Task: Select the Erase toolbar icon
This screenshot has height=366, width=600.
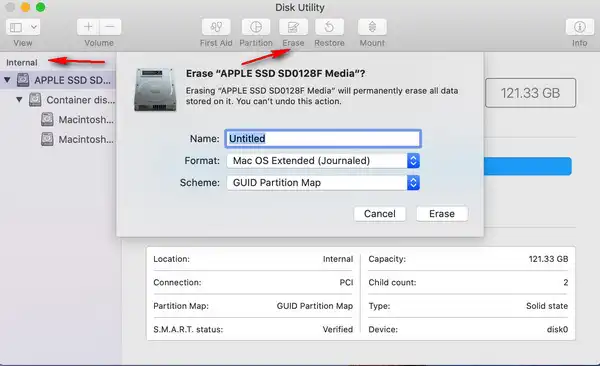Action: pos(293,27)
